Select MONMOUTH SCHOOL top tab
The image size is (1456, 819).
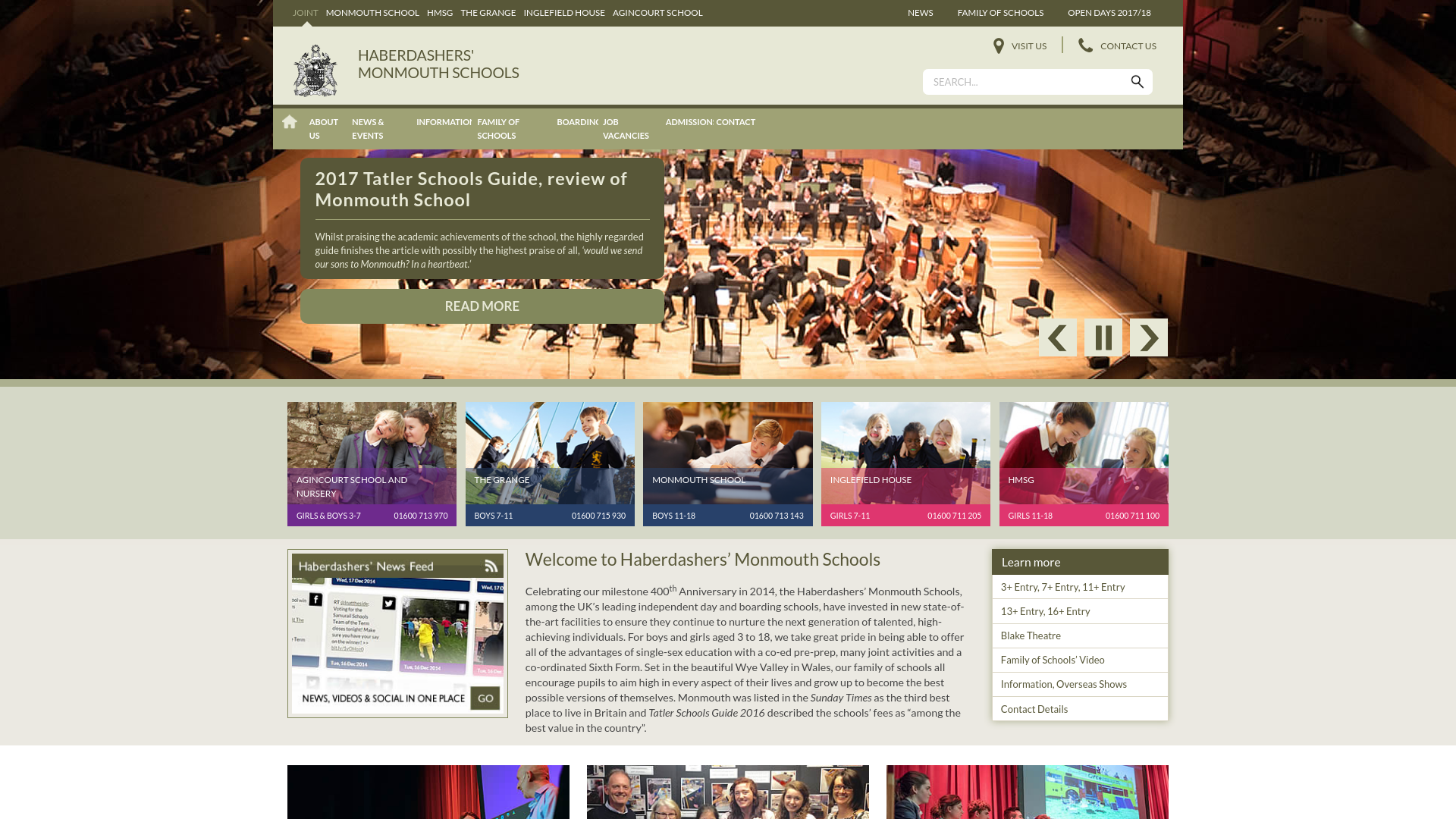point(372,13)
